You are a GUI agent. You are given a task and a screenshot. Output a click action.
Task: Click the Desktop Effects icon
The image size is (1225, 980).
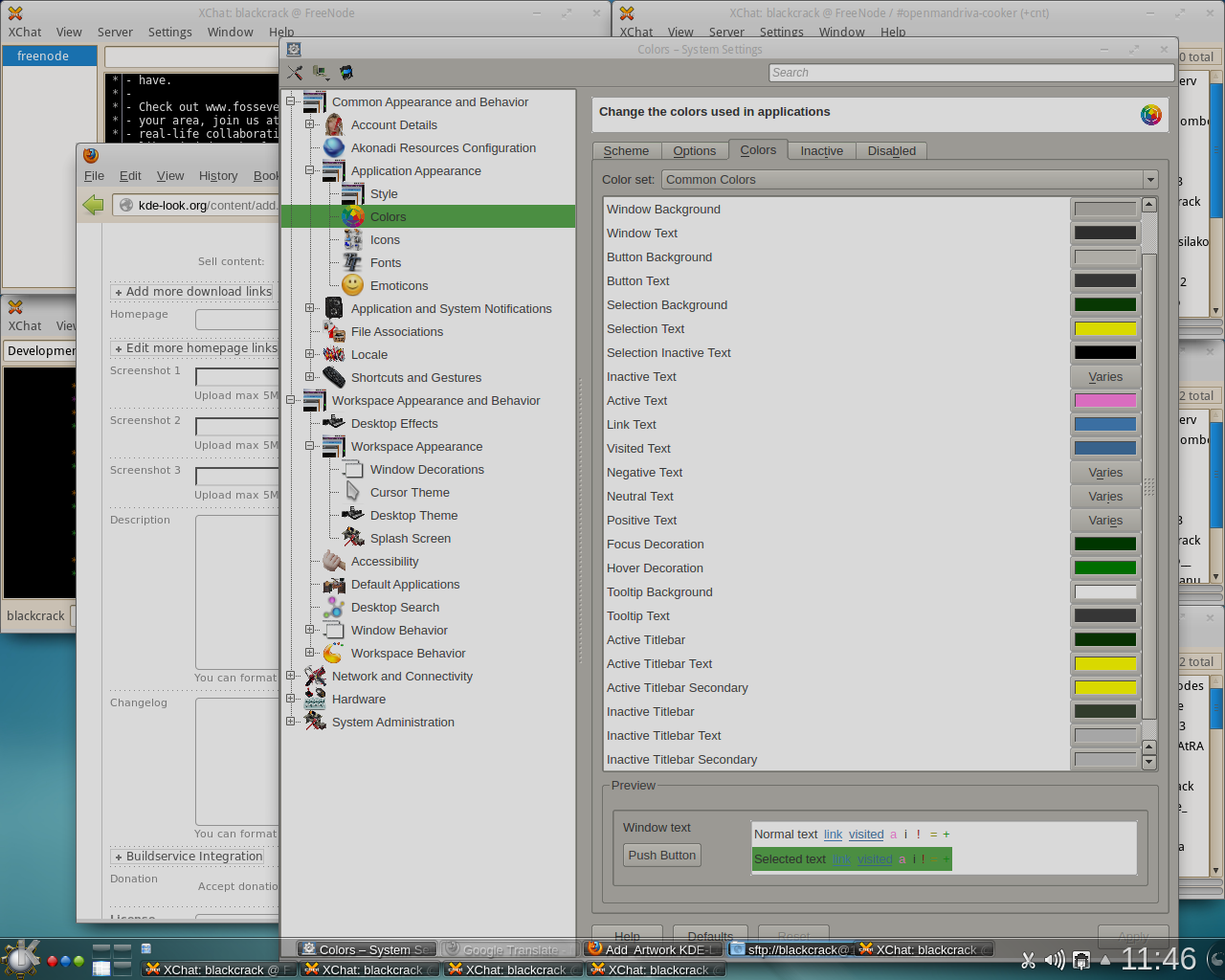tap(334, 423)
